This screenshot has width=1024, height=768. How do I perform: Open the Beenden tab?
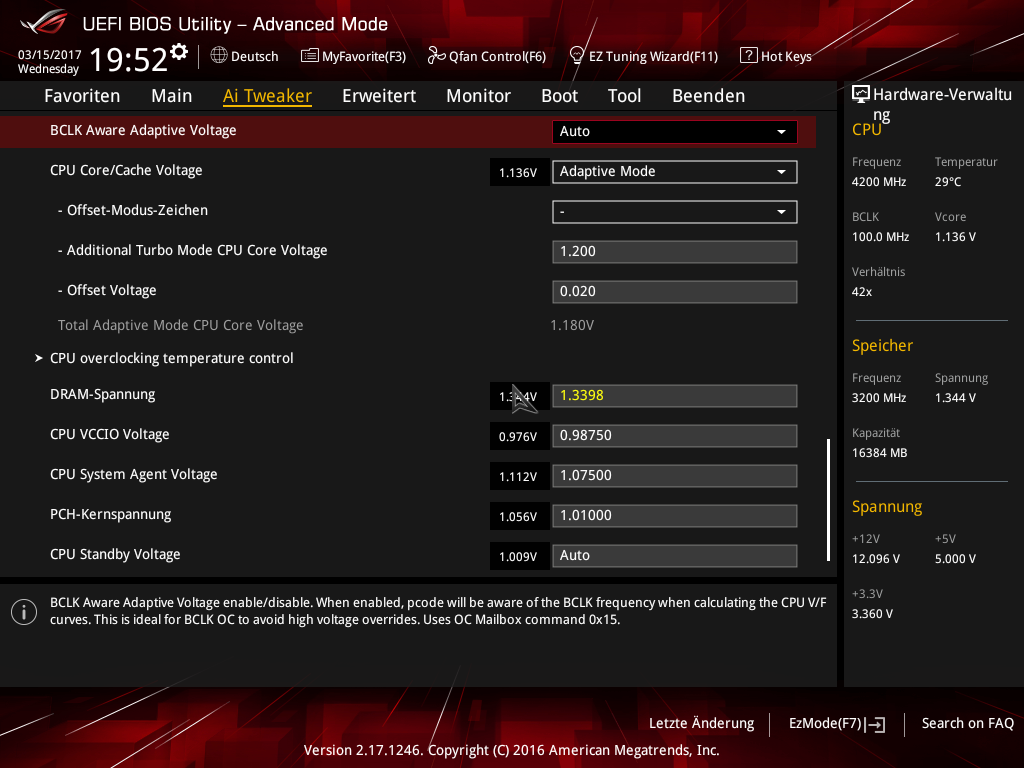[709, 96]
